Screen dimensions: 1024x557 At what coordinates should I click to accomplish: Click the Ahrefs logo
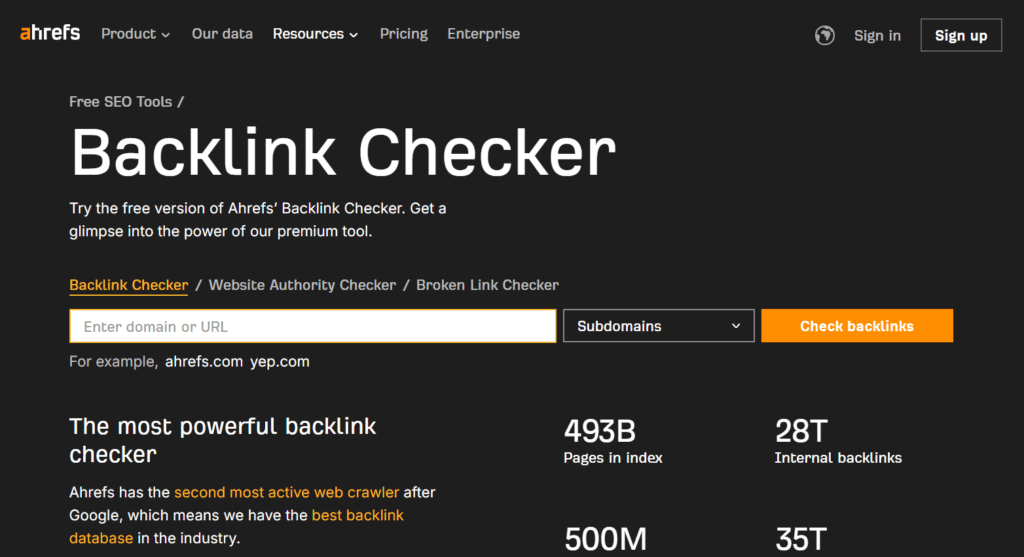[x=50, y=33]
